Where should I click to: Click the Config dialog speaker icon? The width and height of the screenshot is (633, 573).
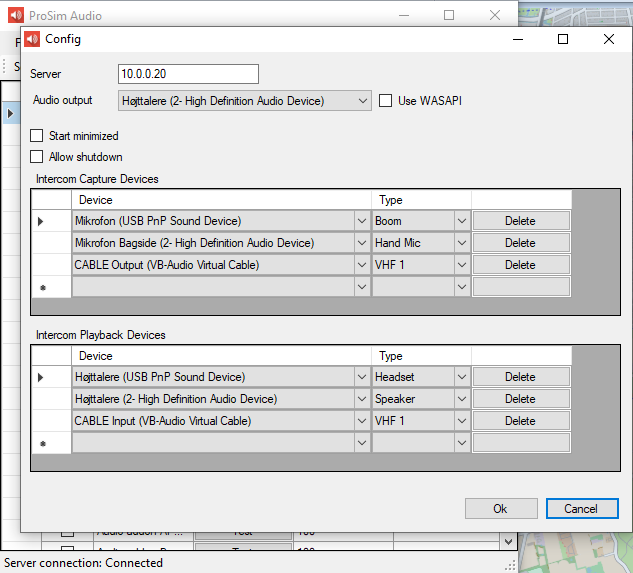(32, 39)
